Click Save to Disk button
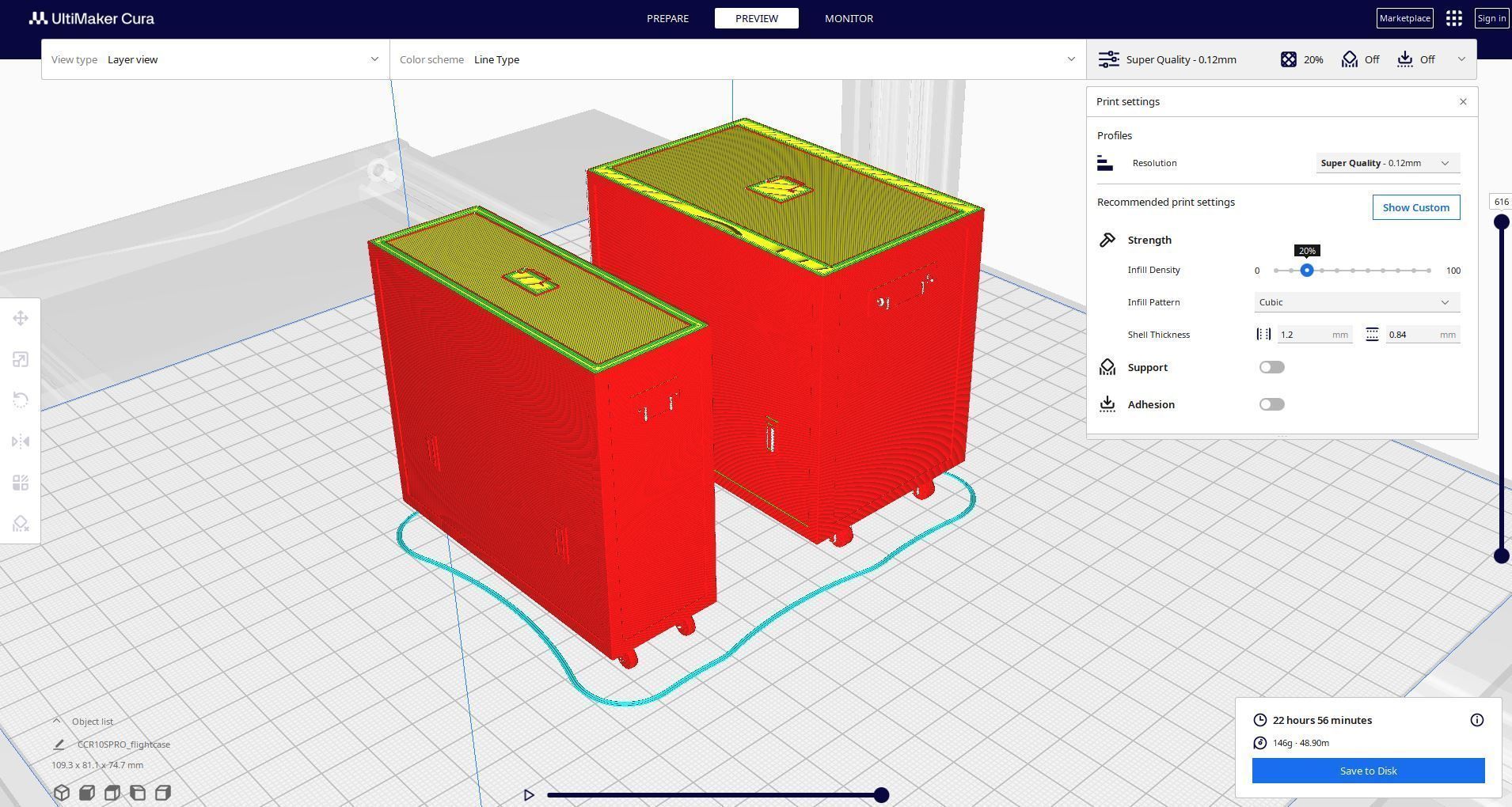Screen dimensions: 1512x807 (x=1368, y=771)
